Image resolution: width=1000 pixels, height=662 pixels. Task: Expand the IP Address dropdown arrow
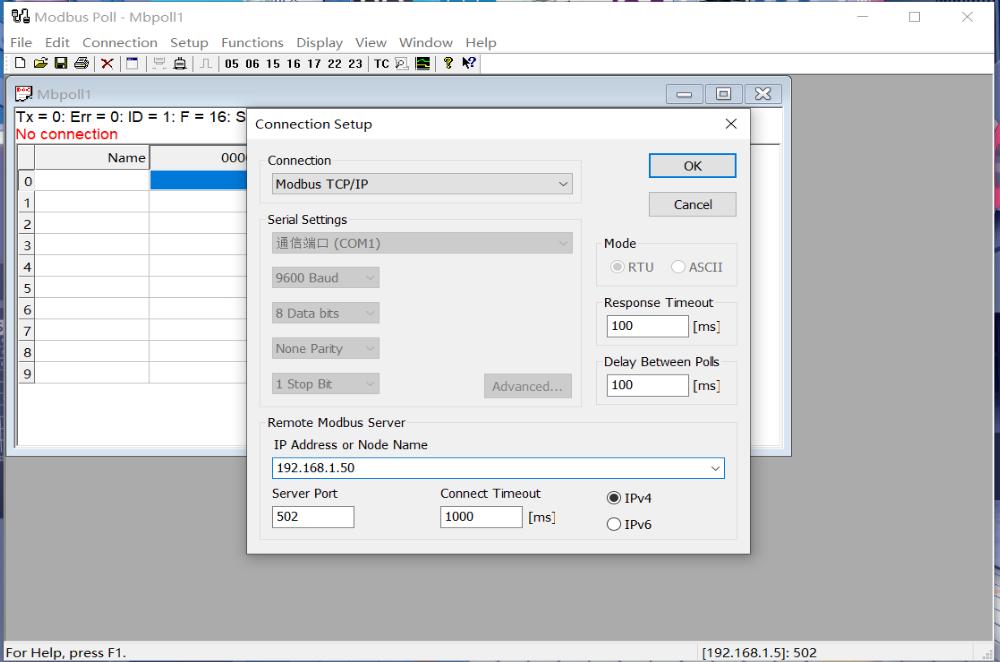(x=715, y=468)
